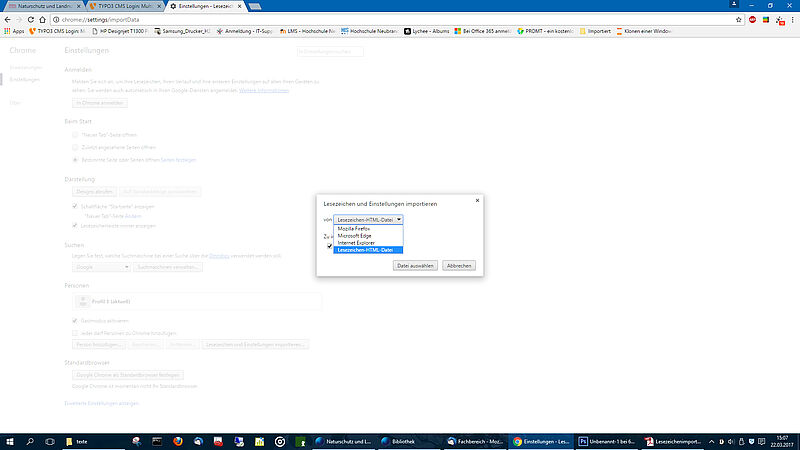Switch to Photoshop Unbenannt-1 taskbar window
This screenshot has width=800, height=450.
tap(607, 441)
